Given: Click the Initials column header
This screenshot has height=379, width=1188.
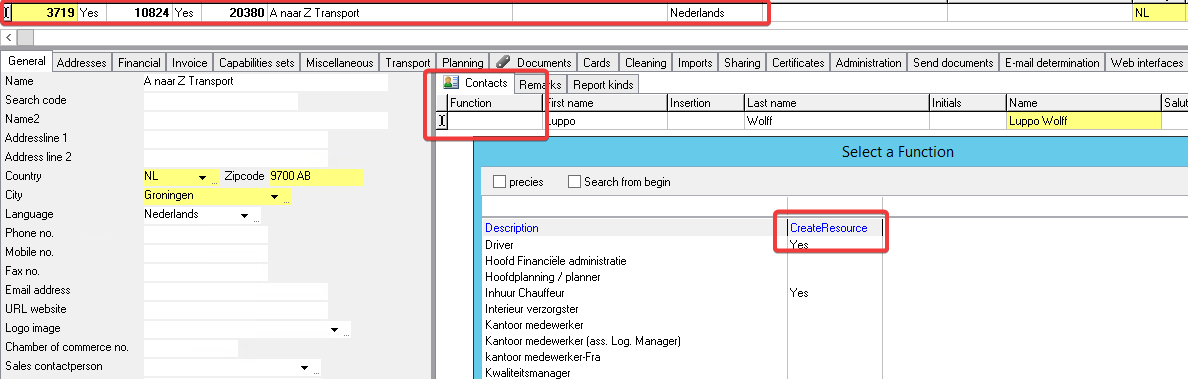Looking at the screenshot, I should click(x=967, y=103).
